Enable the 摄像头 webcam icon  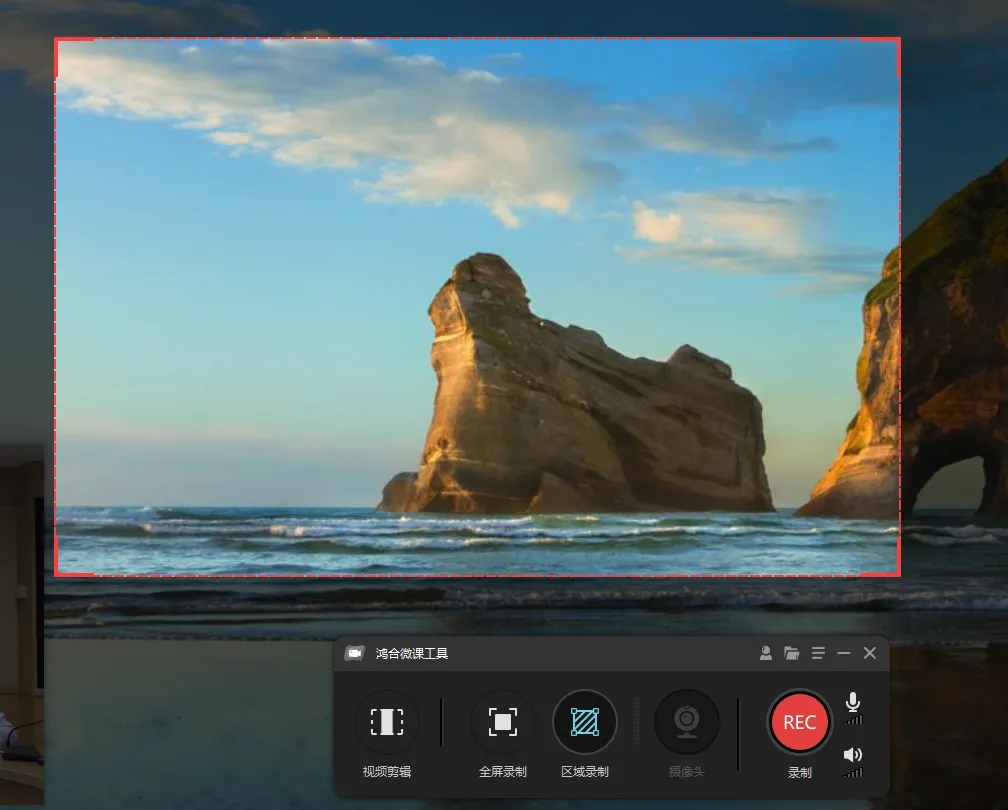[687, 722]
